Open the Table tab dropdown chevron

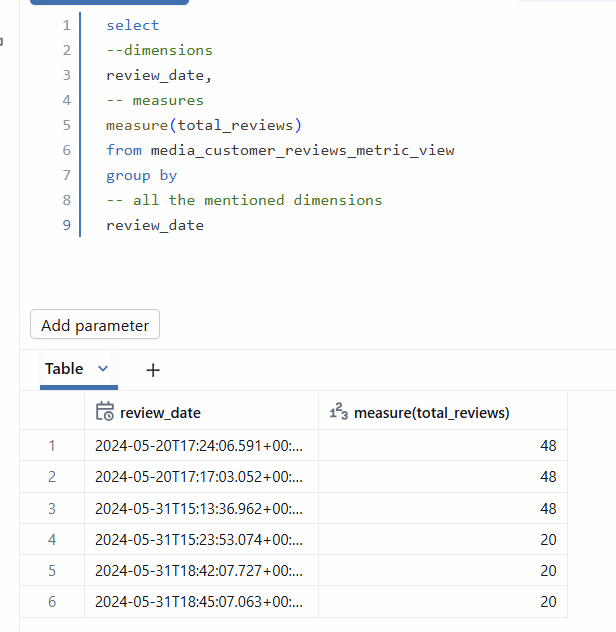103,368
